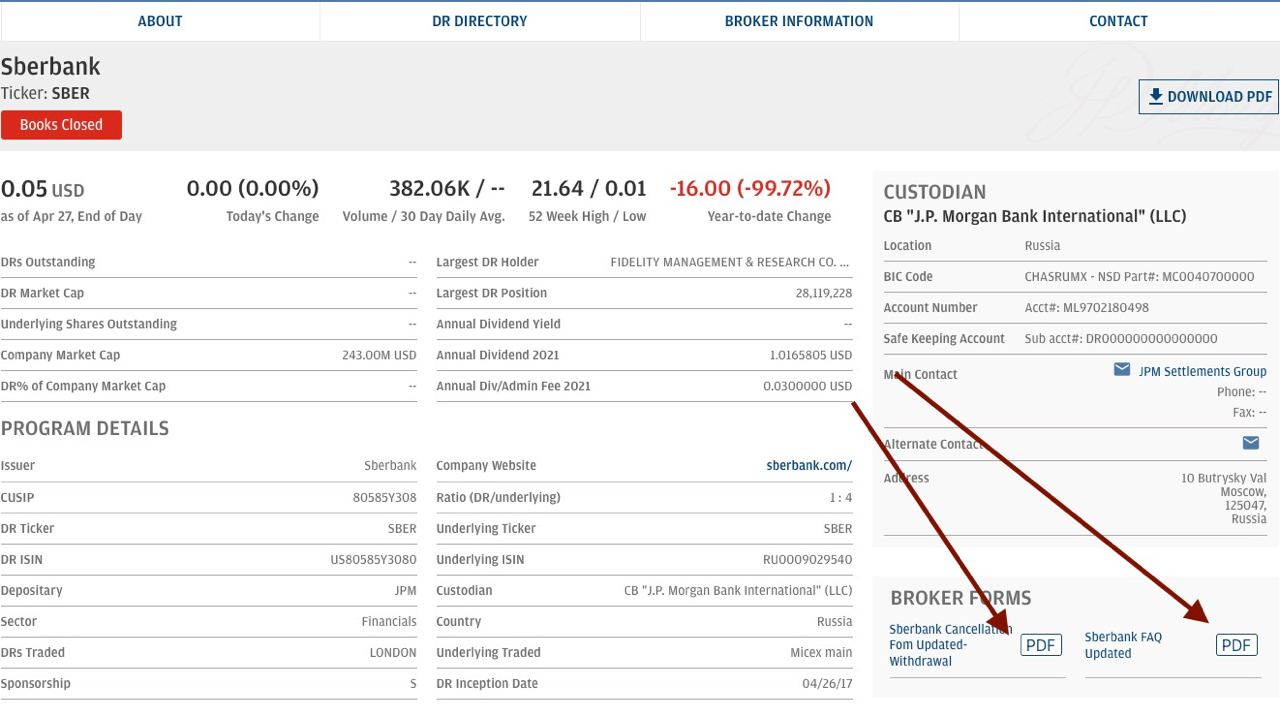Viewport: 1280px width, 716px height.
Task: Click the red Books Closed button
Action: (x=61, y=125)
